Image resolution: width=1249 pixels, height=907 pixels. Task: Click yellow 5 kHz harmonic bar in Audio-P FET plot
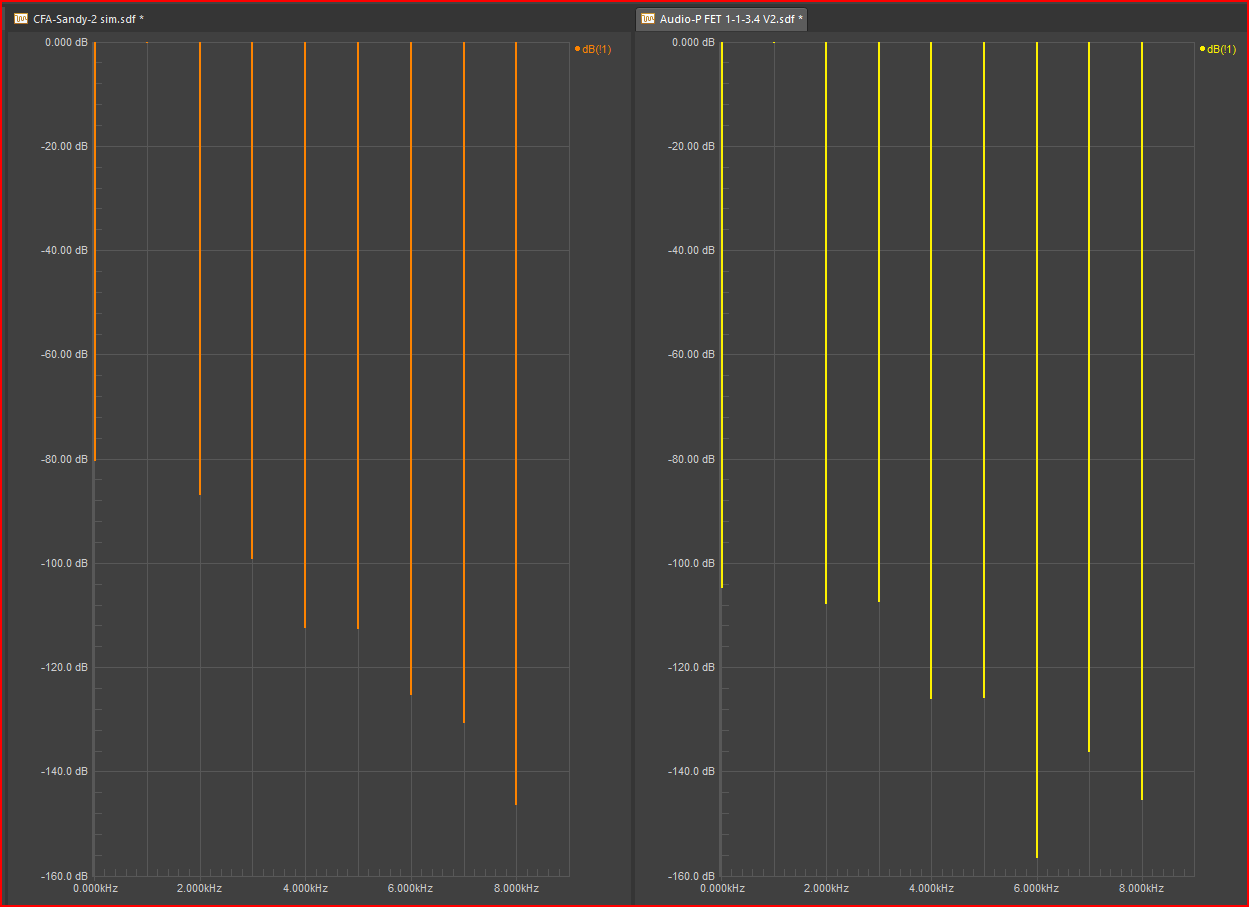[x=984, y=370]
